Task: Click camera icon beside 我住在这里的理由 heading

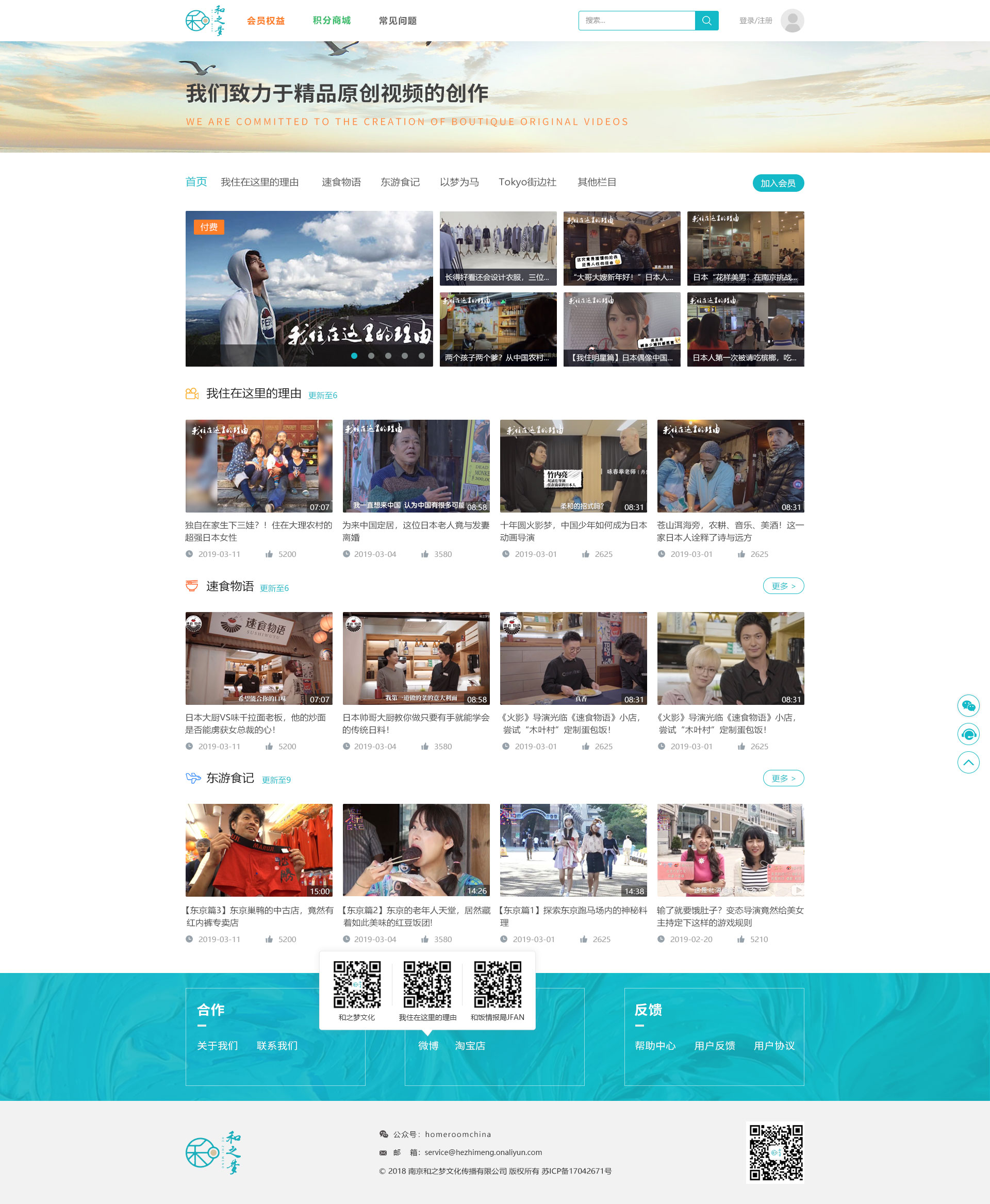Action: tap(192, 393)
